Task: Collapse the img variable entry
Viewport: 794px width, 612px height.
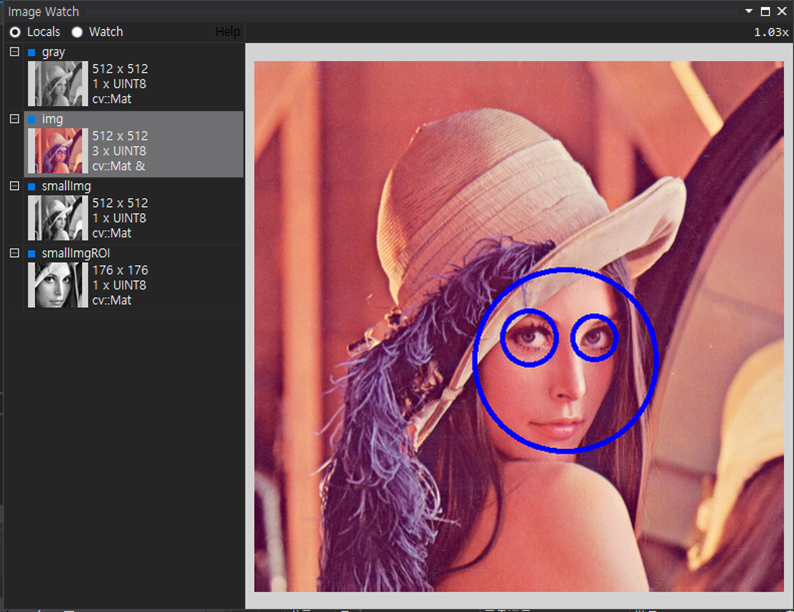Action: click(x=15, y=118)
